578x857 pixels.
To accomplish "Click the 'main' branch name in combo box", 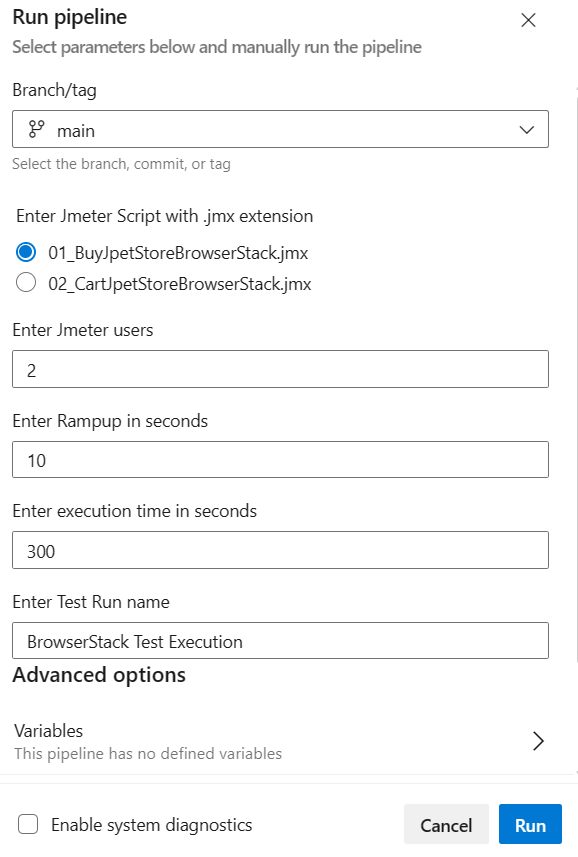I will 76,131.
